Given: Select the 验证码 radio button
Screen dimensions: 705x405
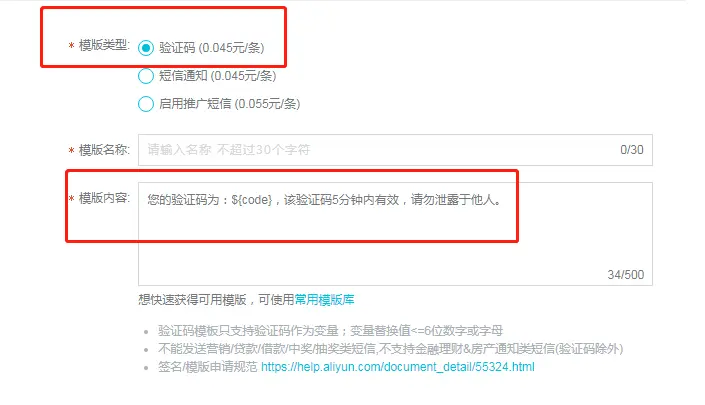Looking at the screenshot, I should pos(146,48).
